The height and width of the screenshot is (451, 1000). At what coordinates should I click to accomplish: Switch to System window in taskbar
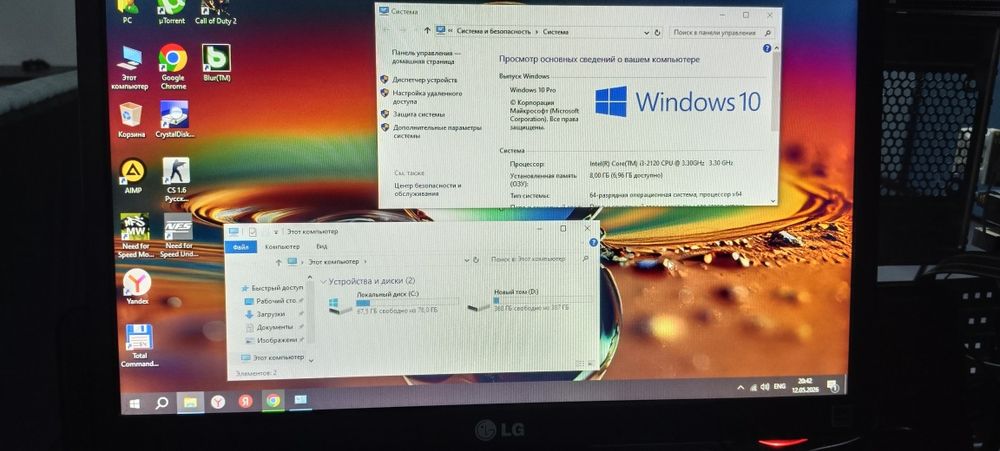(300, 400)
